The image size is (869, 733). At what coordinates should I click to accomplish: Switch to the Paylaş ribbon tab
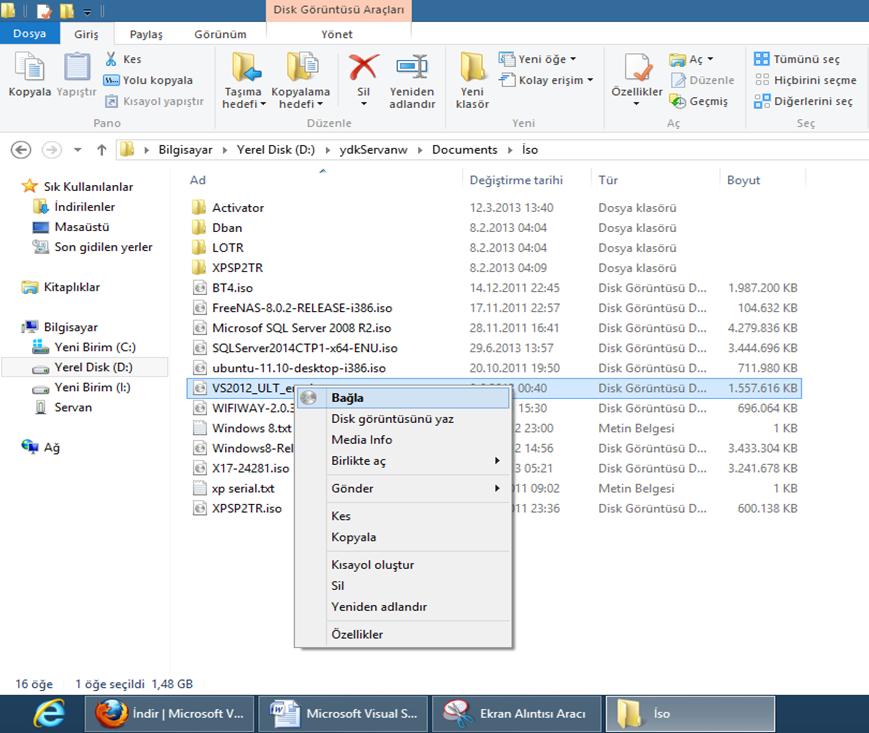pyautogui.click(x=146, y=34)
